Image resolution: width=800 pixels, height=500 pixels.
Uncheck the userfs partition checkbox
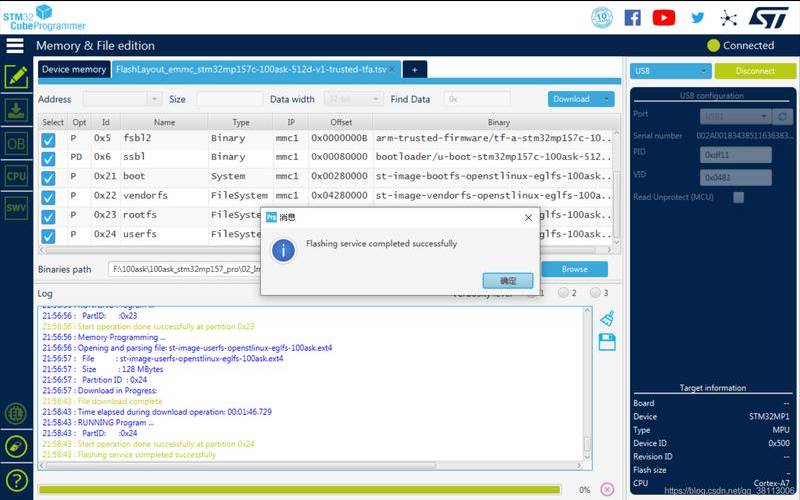pos(48,236)
